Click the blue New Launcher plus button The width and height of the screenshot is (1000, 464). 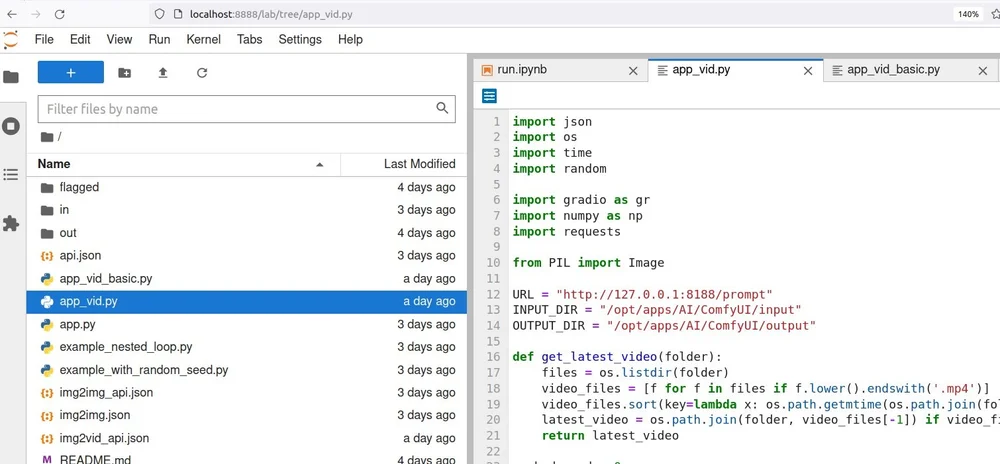[x=71, y=73]
